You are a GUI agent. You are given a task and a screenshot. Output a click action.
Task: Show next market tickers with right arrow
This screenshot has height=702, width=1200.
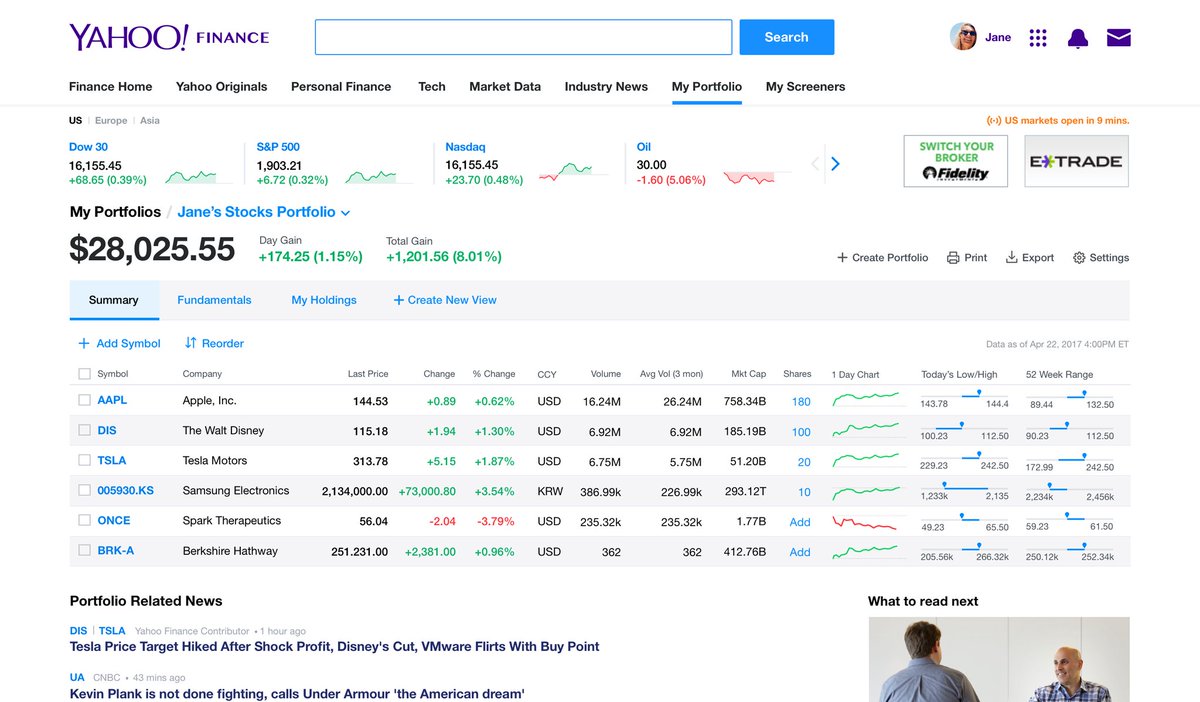[x=836, y=164]
